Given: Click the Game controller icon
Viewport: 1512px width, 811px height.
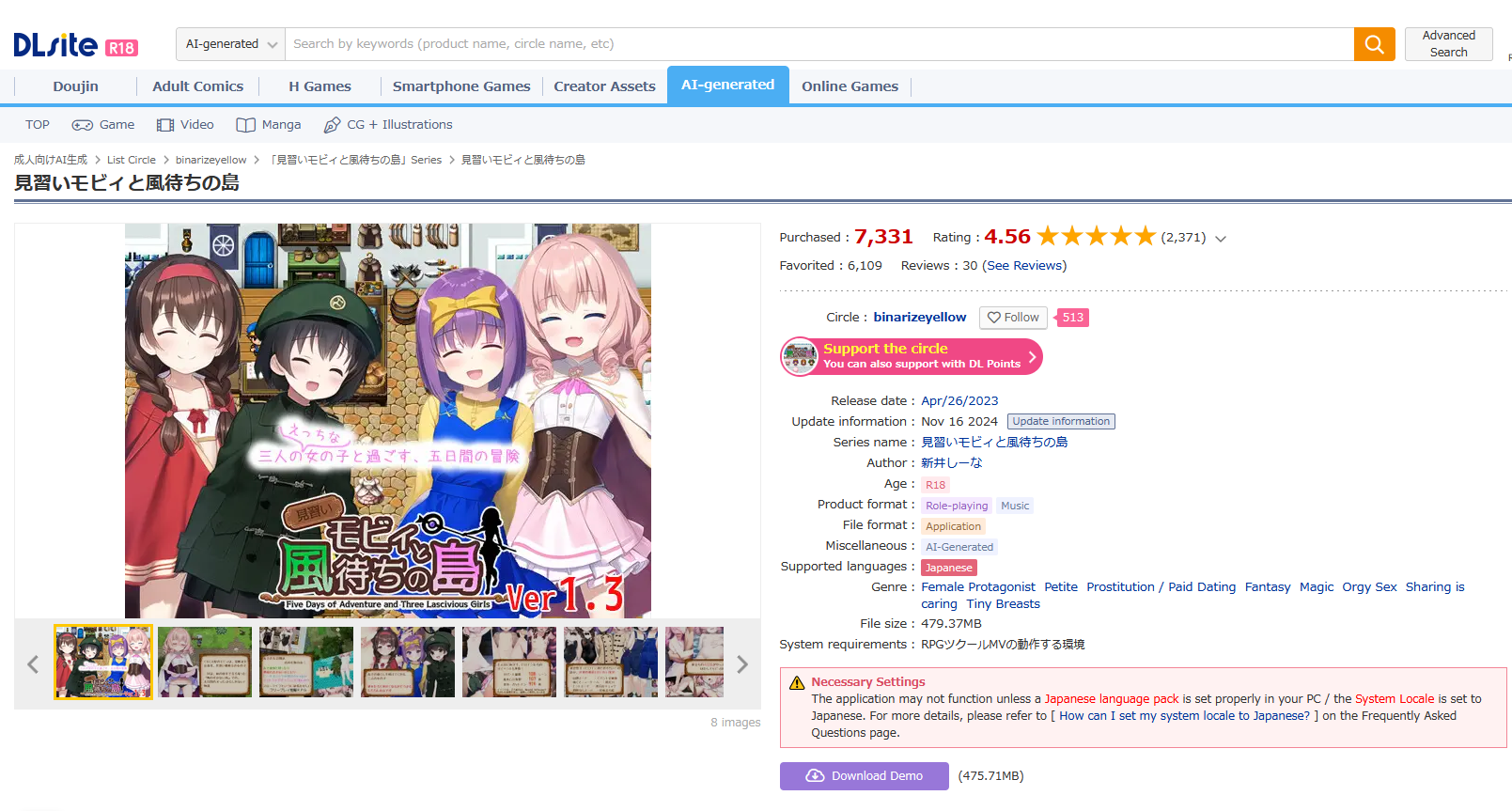Looking at the screenshot, I should [x=83, y=125].
